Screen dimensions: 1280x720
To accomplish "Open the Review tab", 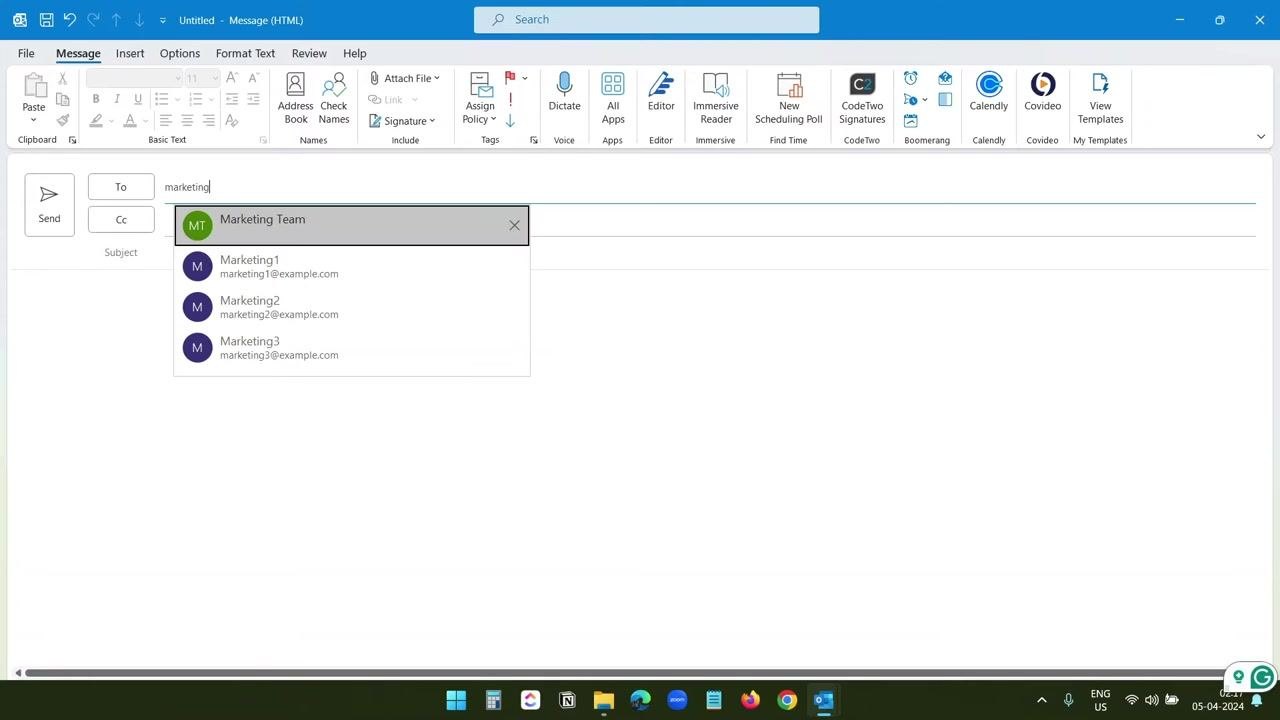I will [309, 53].
